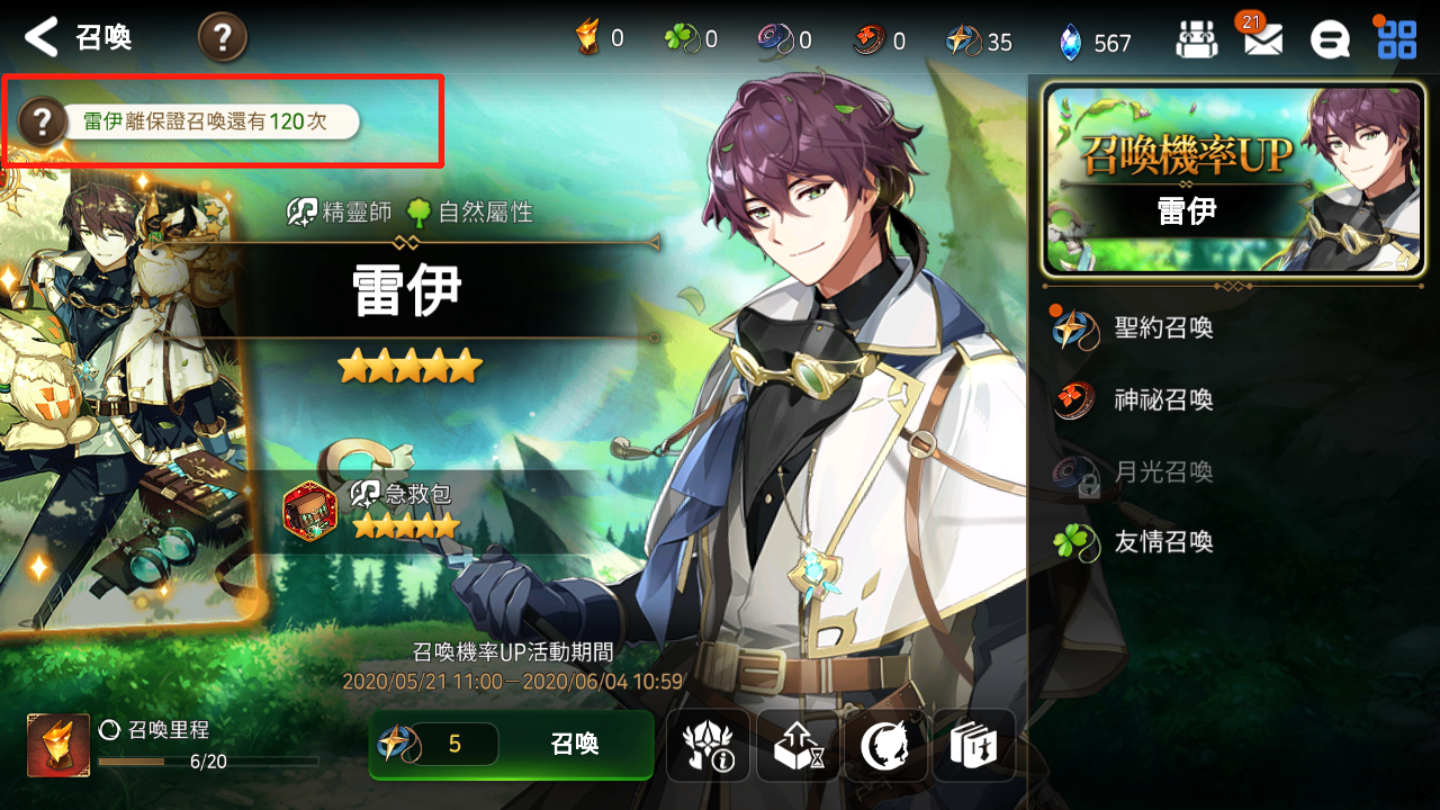The image size is (1440, 810).
Task: Open guaranteed summon help for 雷伊
Action: coord(41,122)
